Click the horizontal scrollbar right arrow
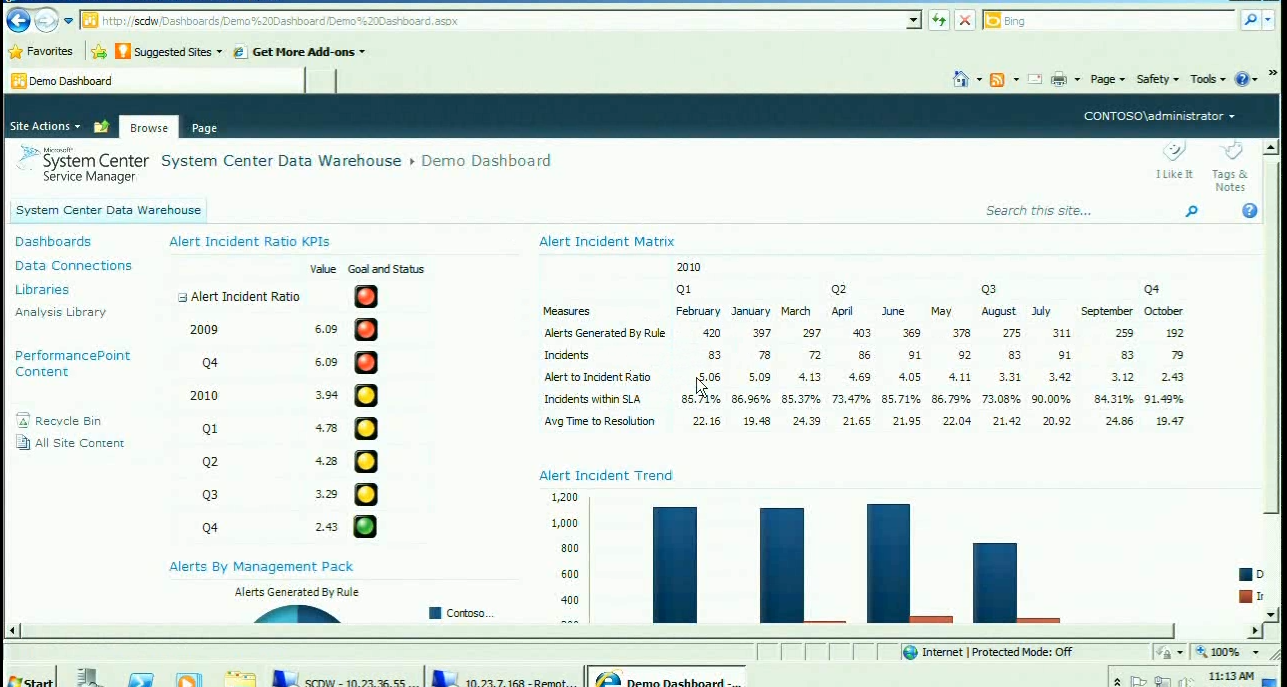Screen dimensions: 1287x687 pos(1256,631)
